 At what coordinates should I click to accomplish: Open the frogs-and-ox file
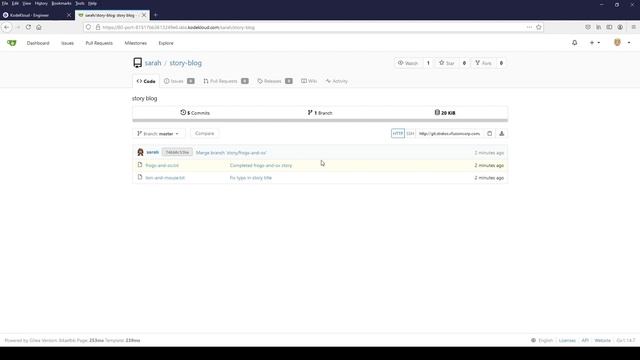pos(162,165)
